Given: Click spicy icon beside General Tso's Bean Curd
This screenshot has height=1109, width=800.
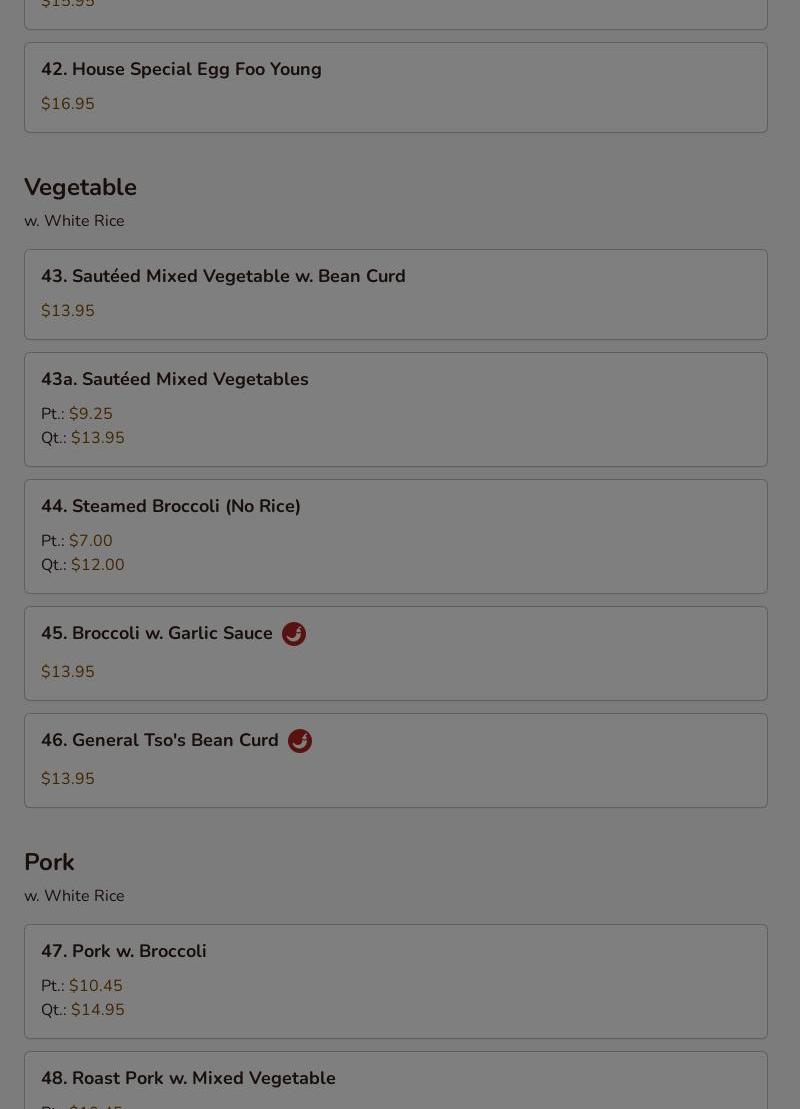Looking at the screenshot, I should coord(300,741).
